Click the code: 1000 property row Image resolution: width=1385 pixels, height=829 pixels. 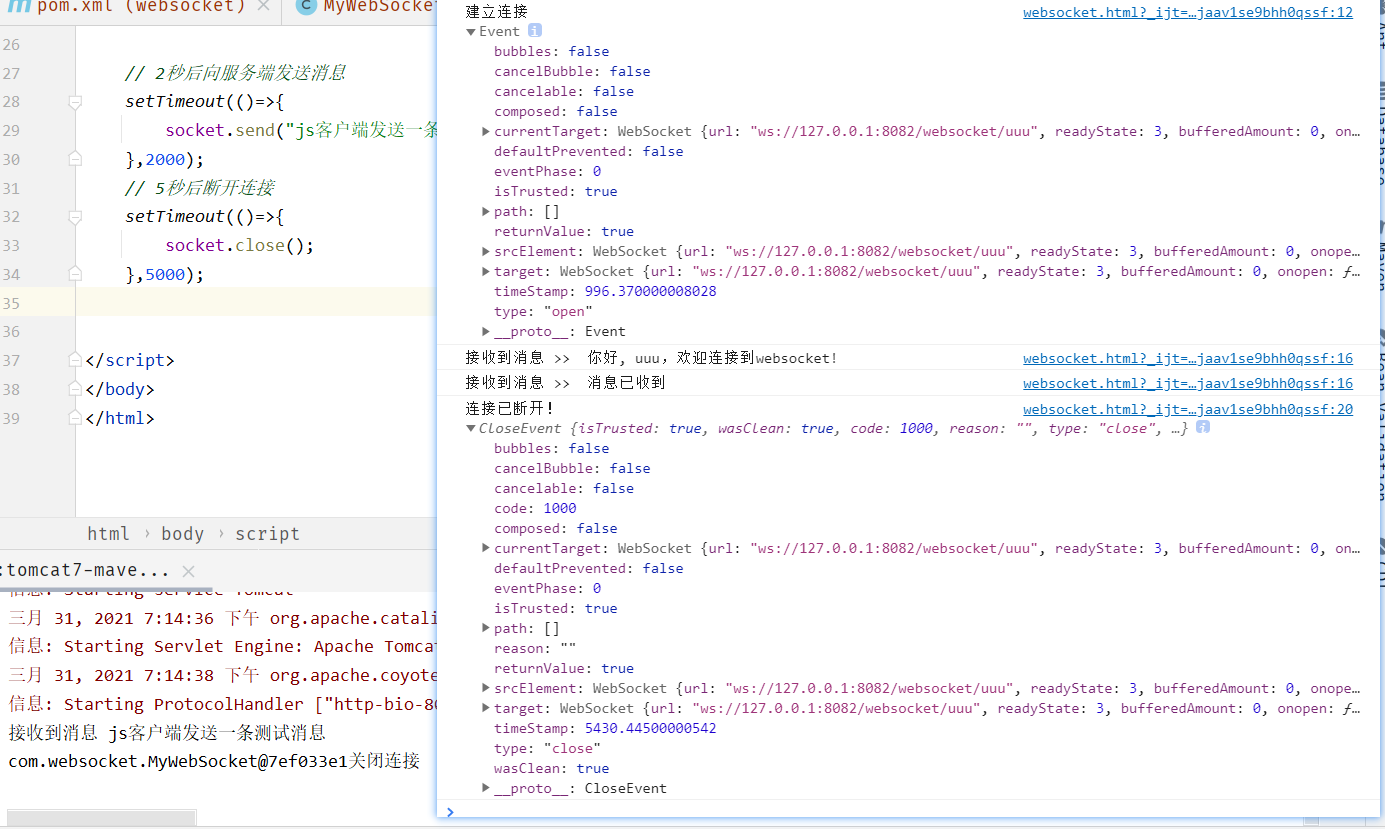pyautogui.click(x=535, y=508)
